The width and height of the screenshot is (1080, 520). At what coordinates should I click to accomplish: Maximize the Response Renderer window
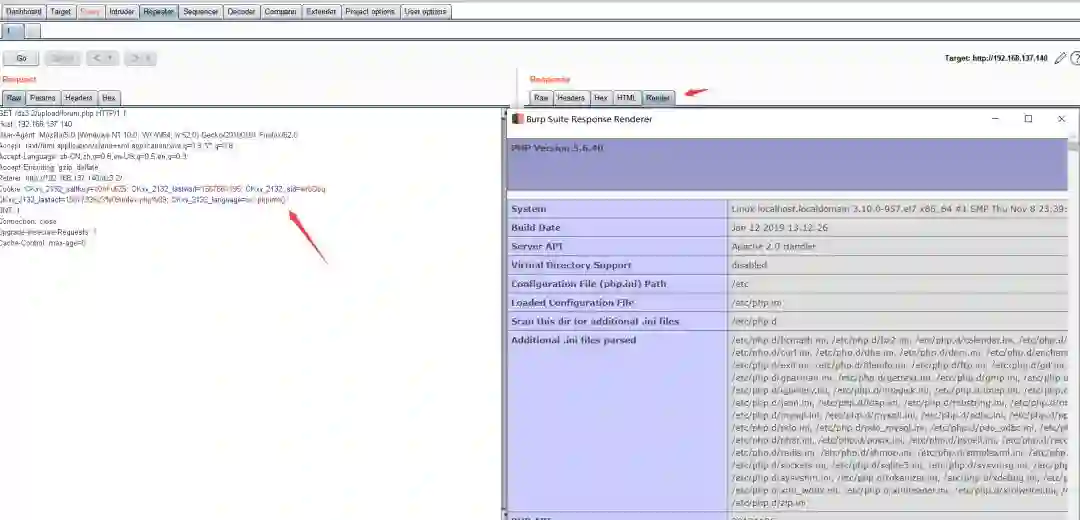1028,118
